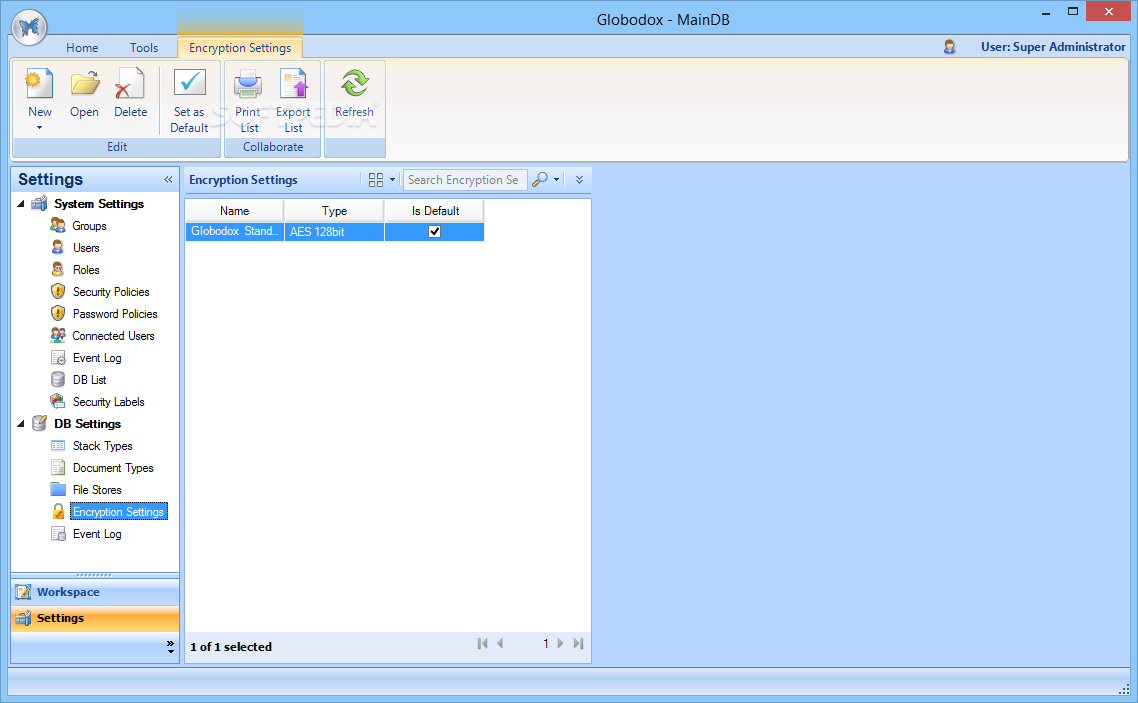Viewport: 1138px width, 703px height.
Task: Open the view layout dropdown arrow
Action: 393,180
